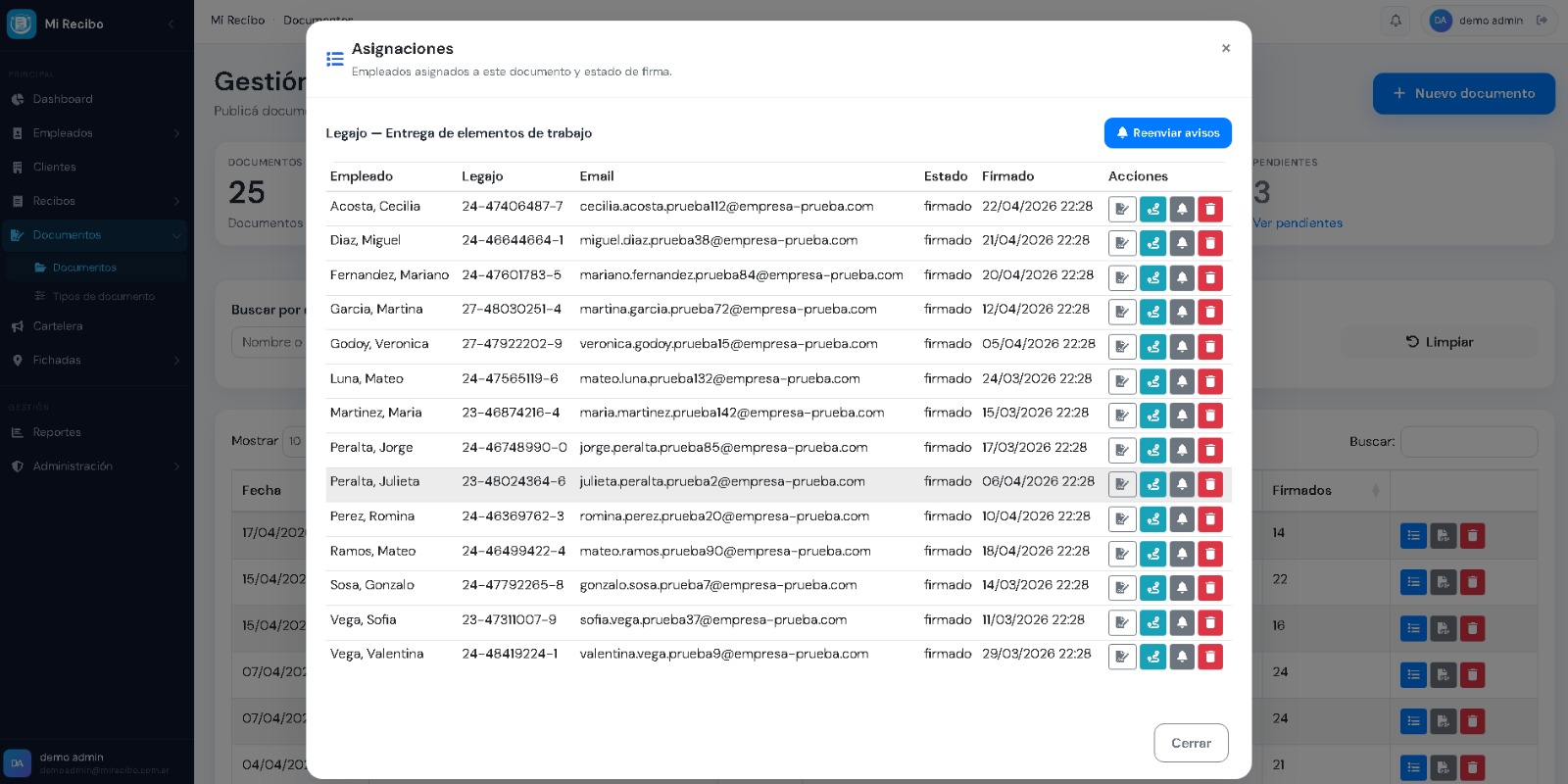Open signed document icon for Acosta, Cecilia

[1122, 209]
